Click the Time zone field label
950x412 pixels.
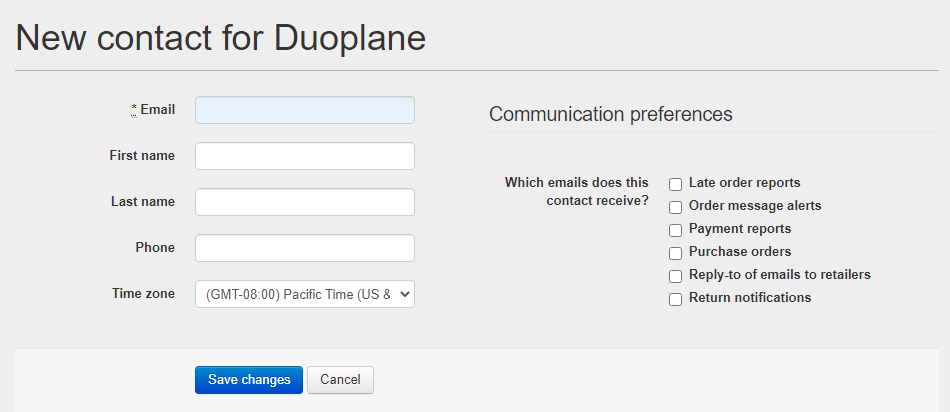tap(144, 294)
